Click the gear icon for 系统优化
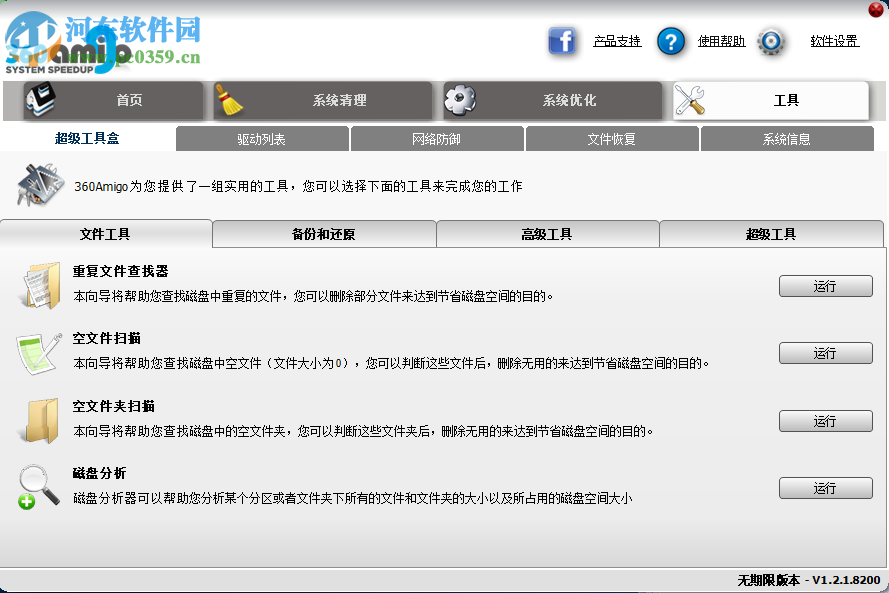Image resolution: width=889 pixels, height=593 pixels. (460, 100)
